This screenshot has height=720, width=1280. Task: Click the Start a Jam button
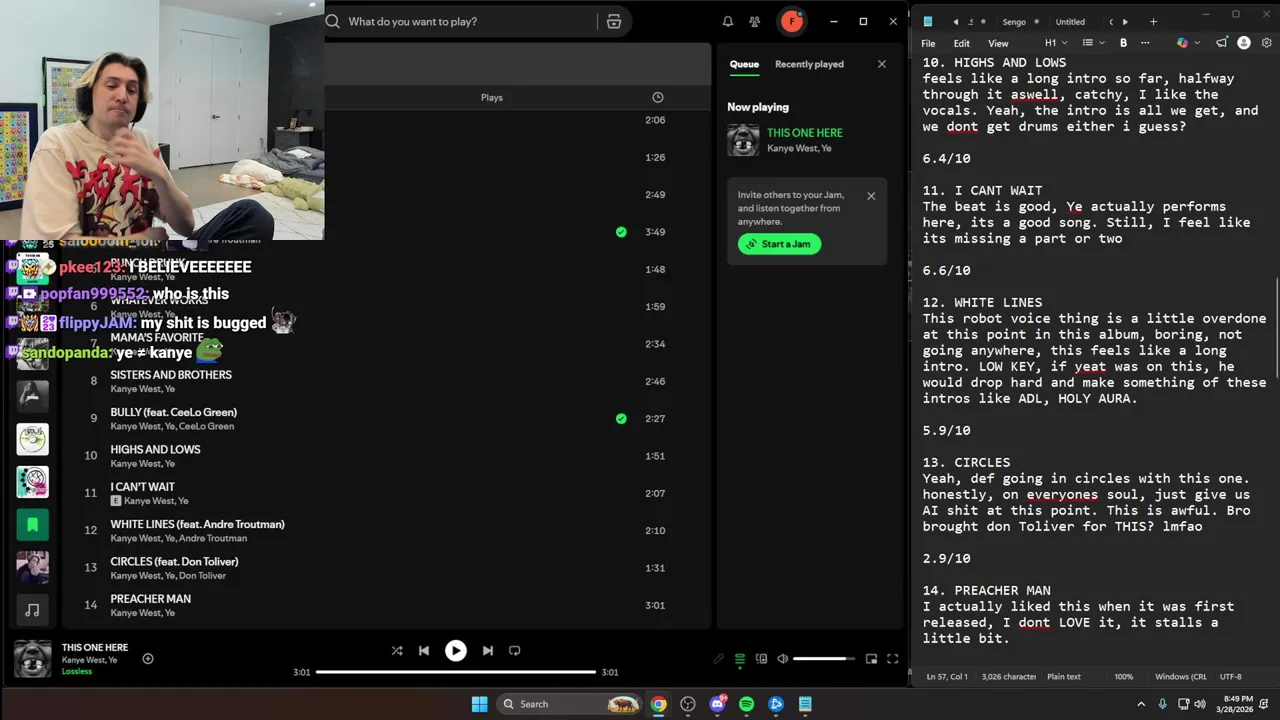779,244
